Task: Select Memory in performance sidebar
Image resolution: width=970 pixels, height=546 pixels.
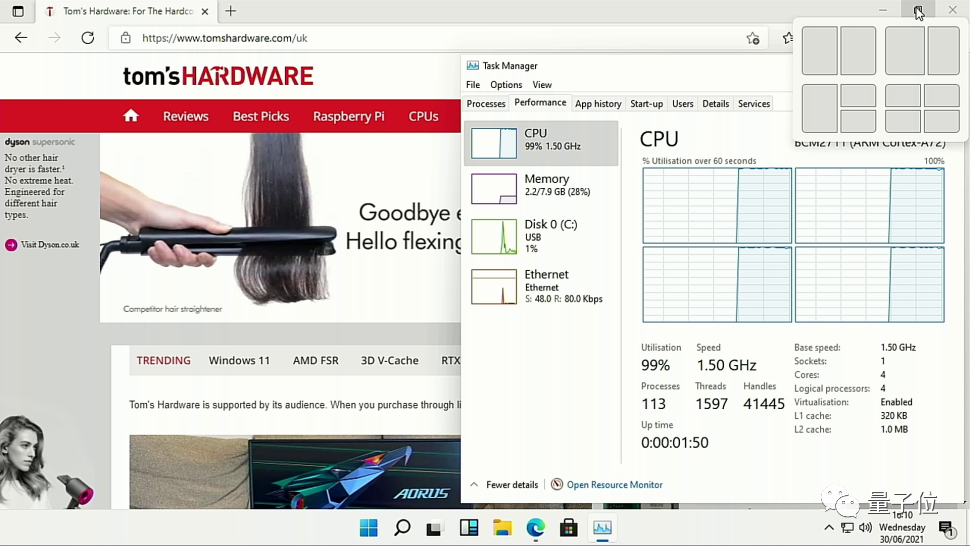Action: point(541,186)
